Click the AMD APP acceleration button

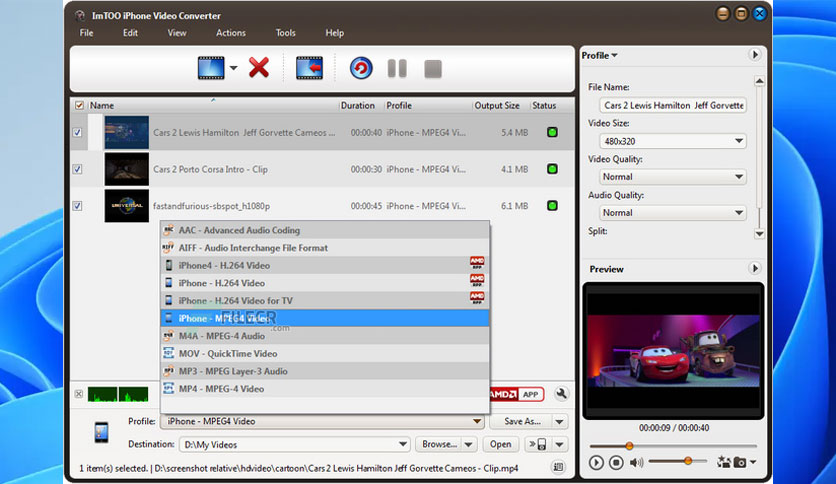click(517, 394)
